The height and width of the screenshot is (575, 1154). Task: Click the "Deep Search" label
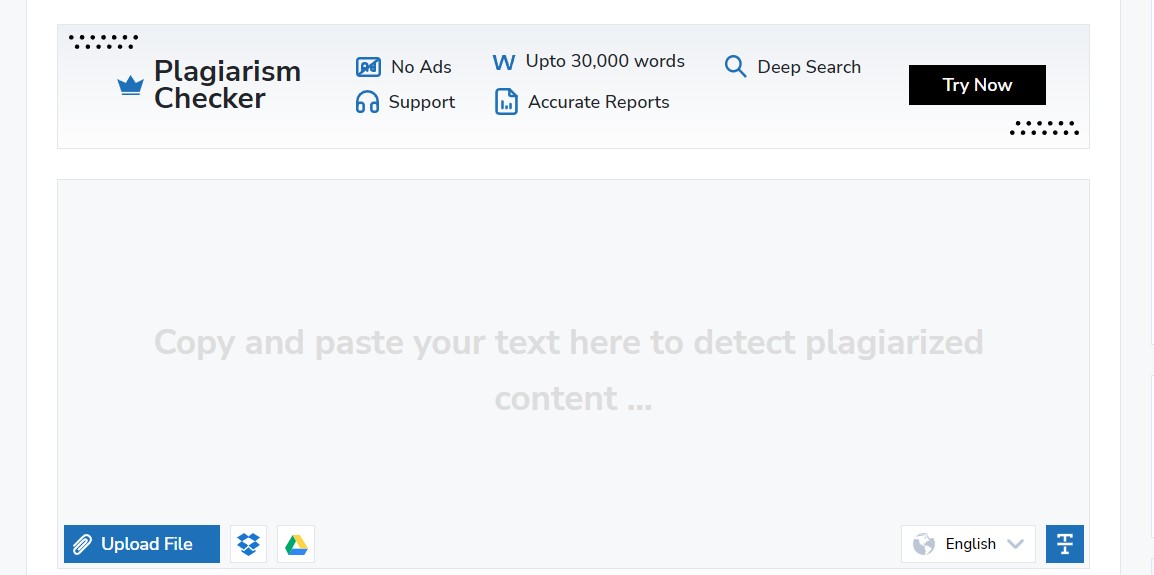(x=809, y=67)
